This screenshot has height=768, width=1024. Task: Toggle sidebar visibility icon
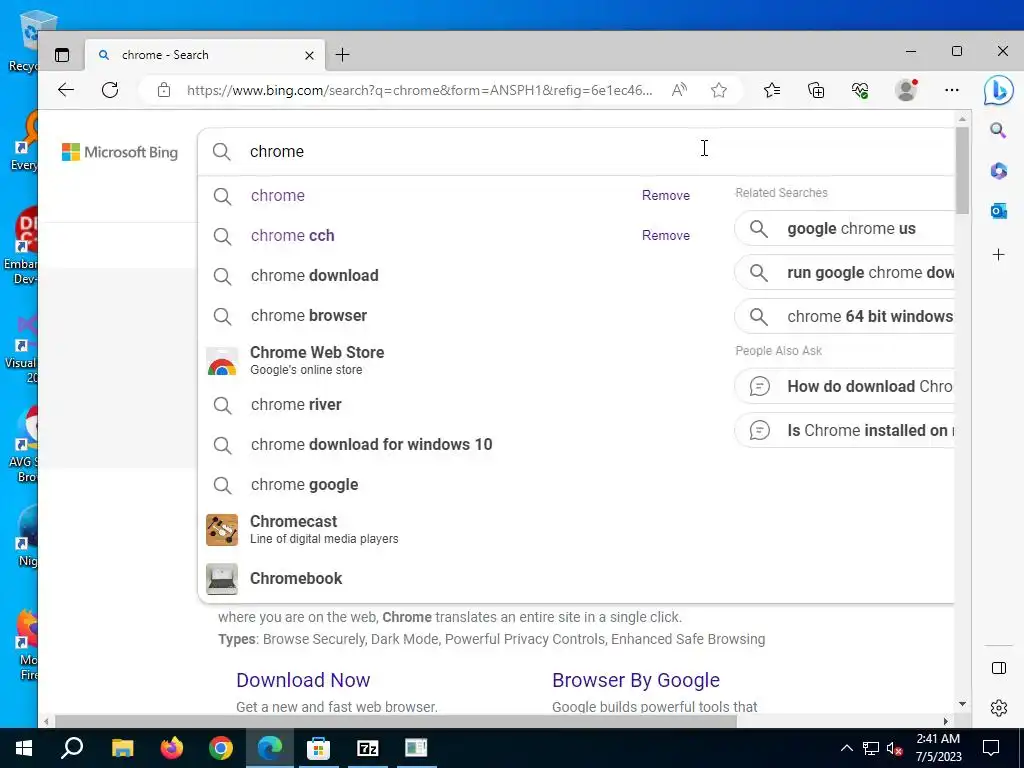click(x=999, y=667)
